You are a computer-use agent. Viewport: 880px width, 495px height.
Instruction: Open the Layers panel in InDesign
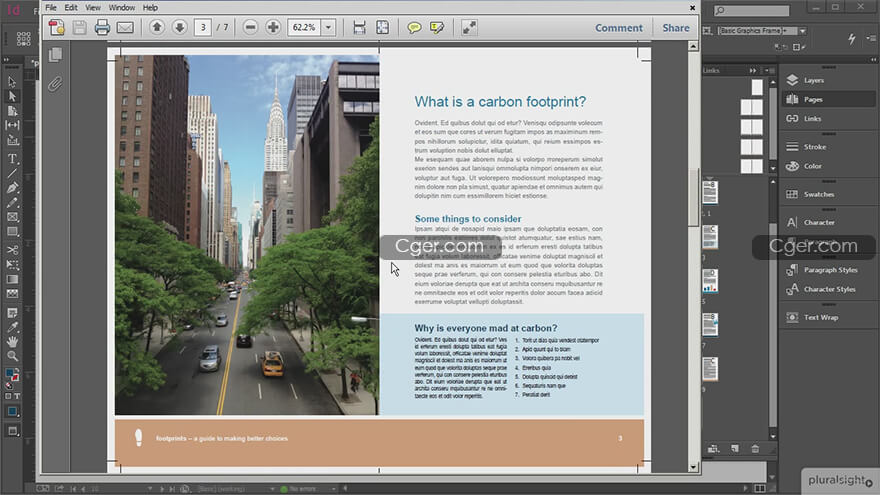tap(828, 80)
